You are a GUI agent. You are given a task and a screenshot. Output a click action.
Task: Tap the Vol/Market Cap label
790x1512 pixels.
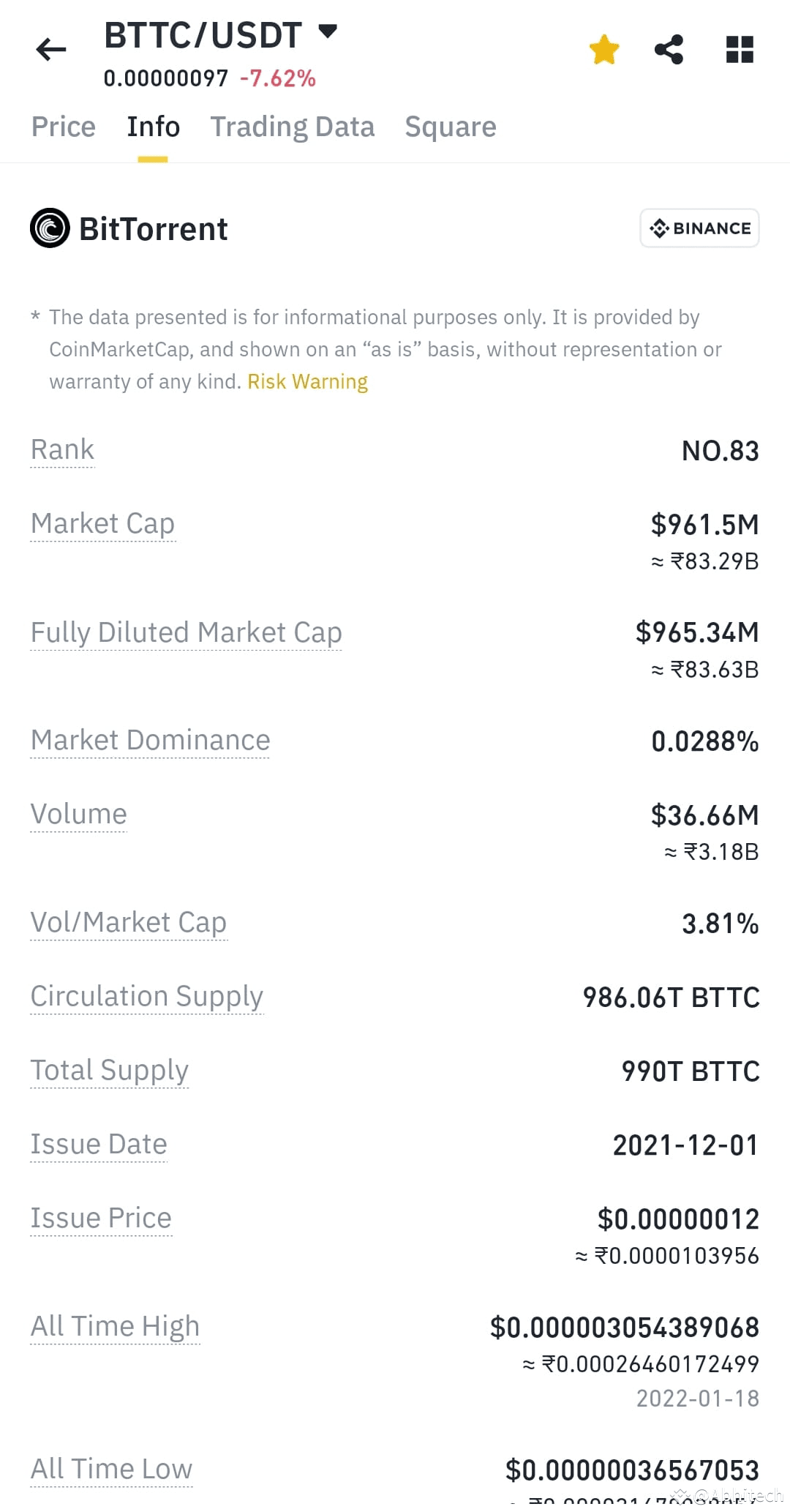129,922
